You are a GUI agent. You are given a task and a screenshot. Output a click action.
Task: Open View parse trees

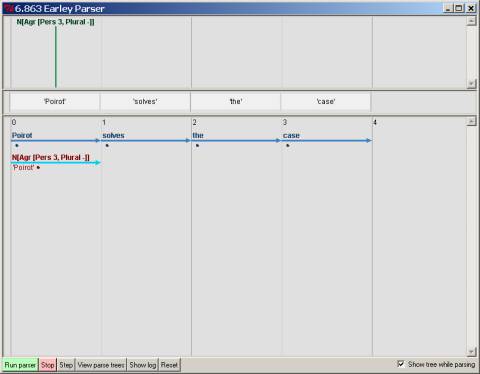click(x=101, y=365)
